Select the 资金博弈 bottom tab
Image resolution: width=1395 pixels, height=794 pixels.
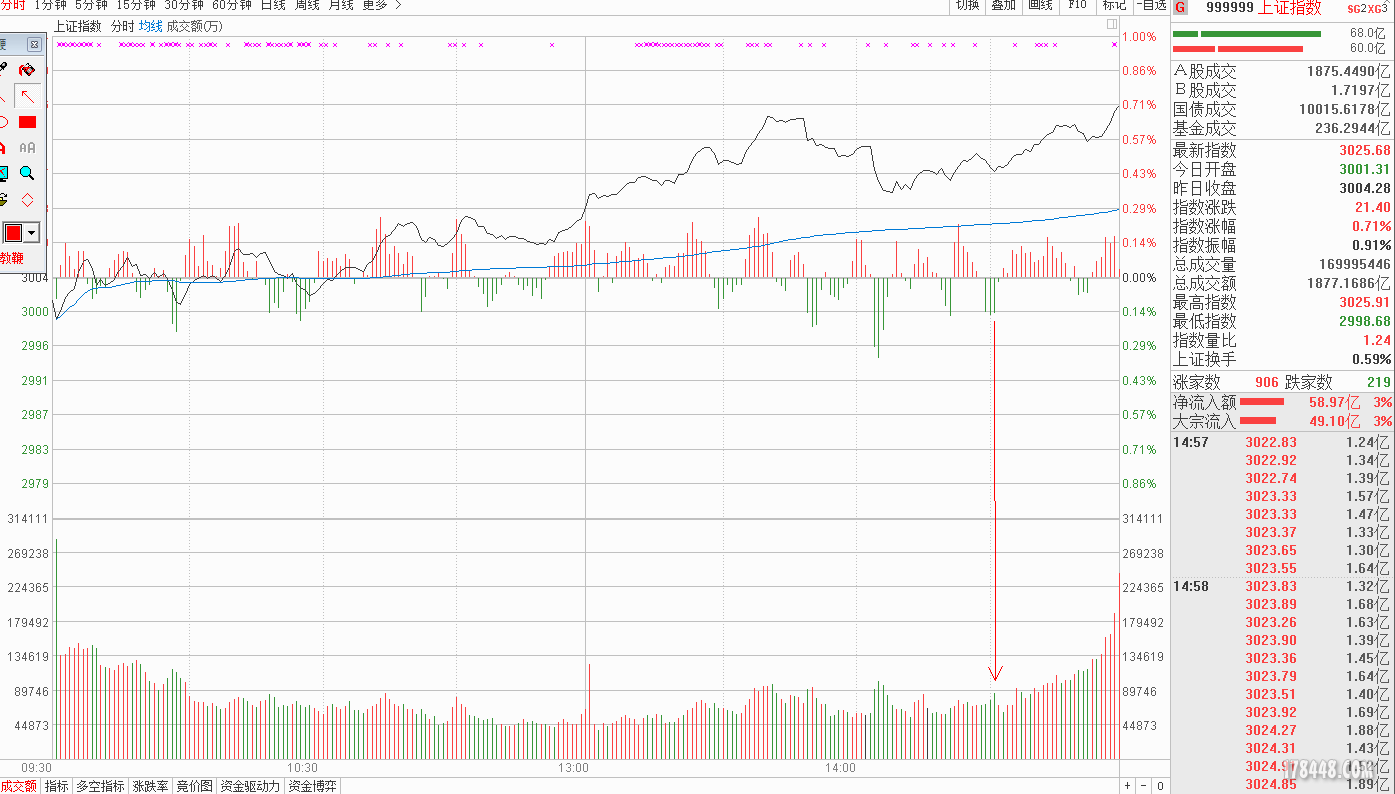click(x=312, y=786)
